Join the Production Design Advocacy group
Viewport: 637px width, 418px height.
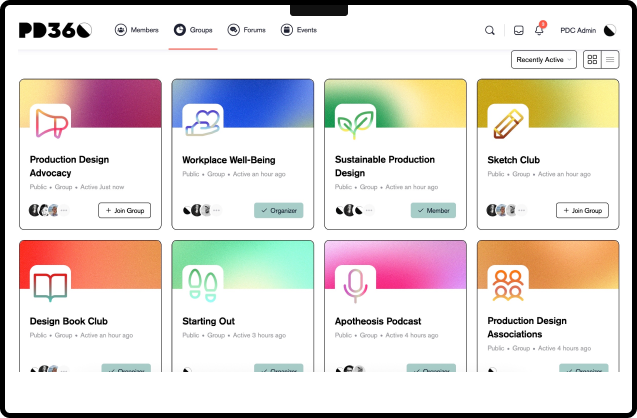pos(124,210)
